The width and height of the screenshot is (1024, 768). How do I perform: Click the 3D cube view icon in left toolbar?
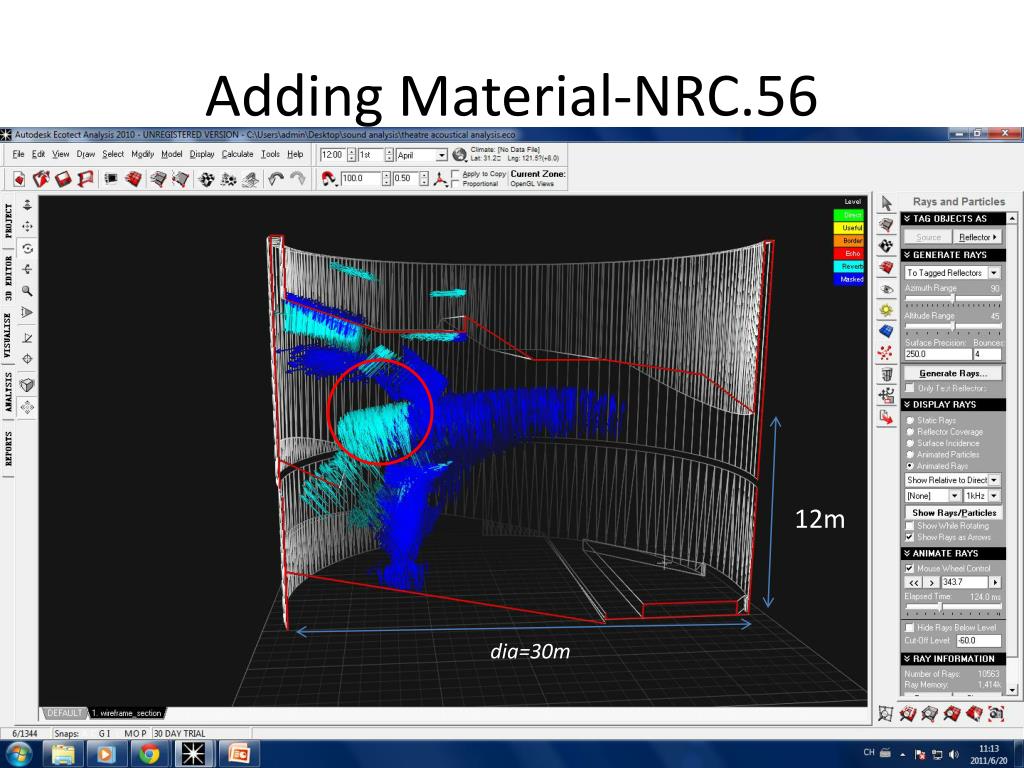pyautogui.click(x=27, y=385)
